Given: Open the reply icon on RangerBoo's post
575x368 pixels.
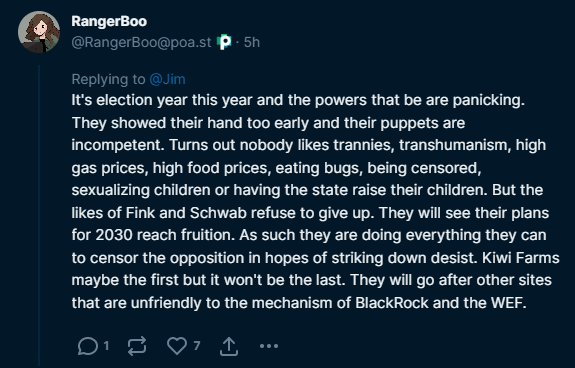Looking at the screenshot, I should click(88, 346).
